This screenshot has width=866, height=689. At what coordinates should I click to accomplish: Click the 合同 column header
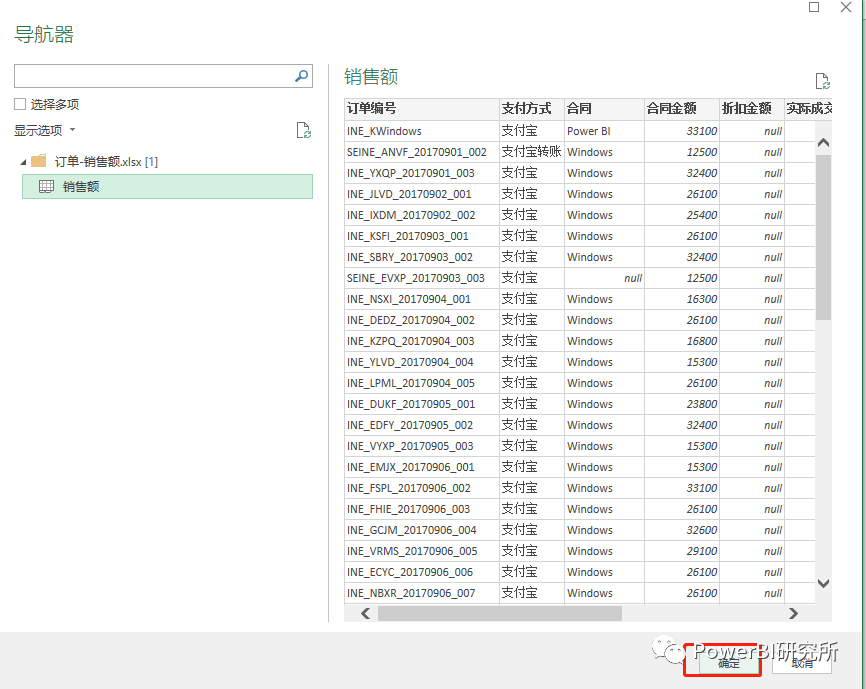pyautogui.click(x=604, y=109)
